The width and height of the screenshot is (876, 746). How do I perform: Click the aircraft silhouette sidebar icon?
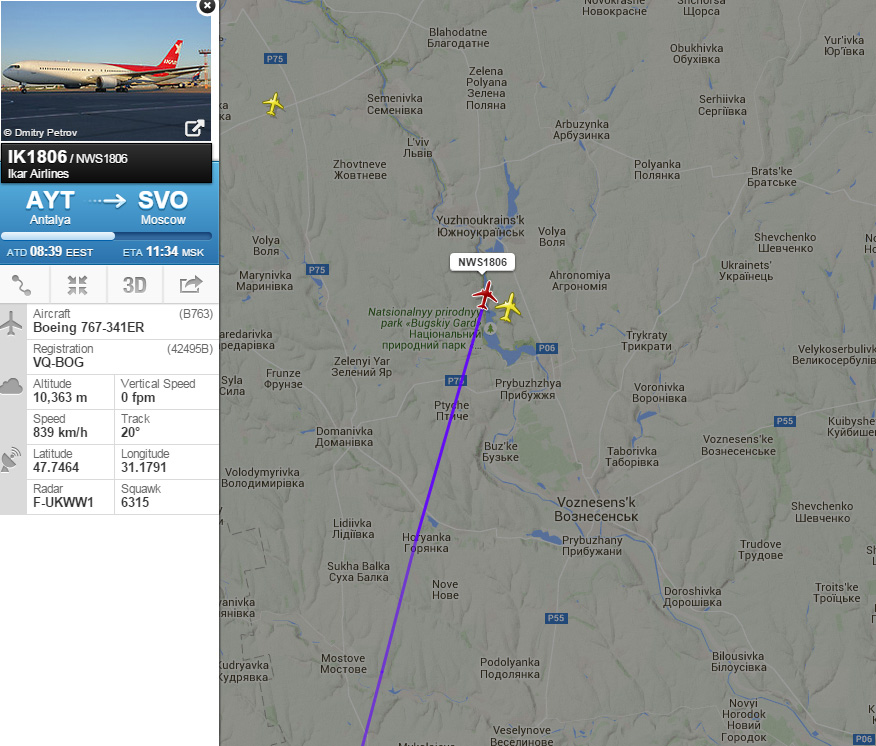pos(11,322)
